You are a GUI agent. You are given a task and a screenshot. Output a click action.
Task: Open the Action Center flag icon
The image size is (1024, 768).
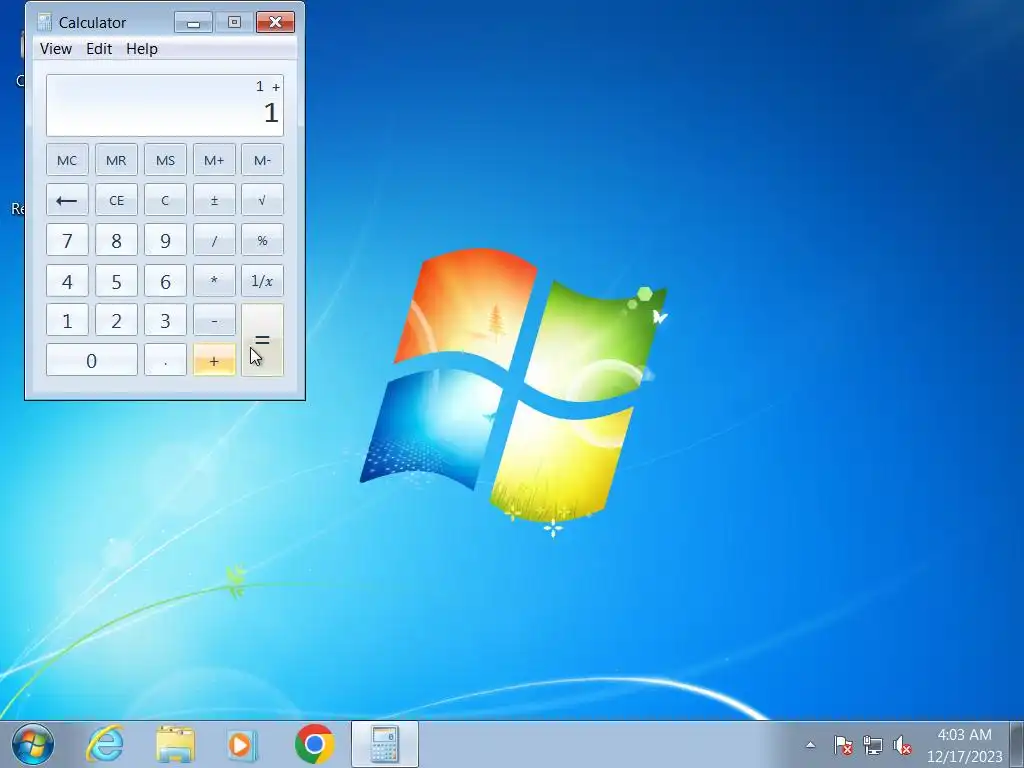click(x=843, y=744)
